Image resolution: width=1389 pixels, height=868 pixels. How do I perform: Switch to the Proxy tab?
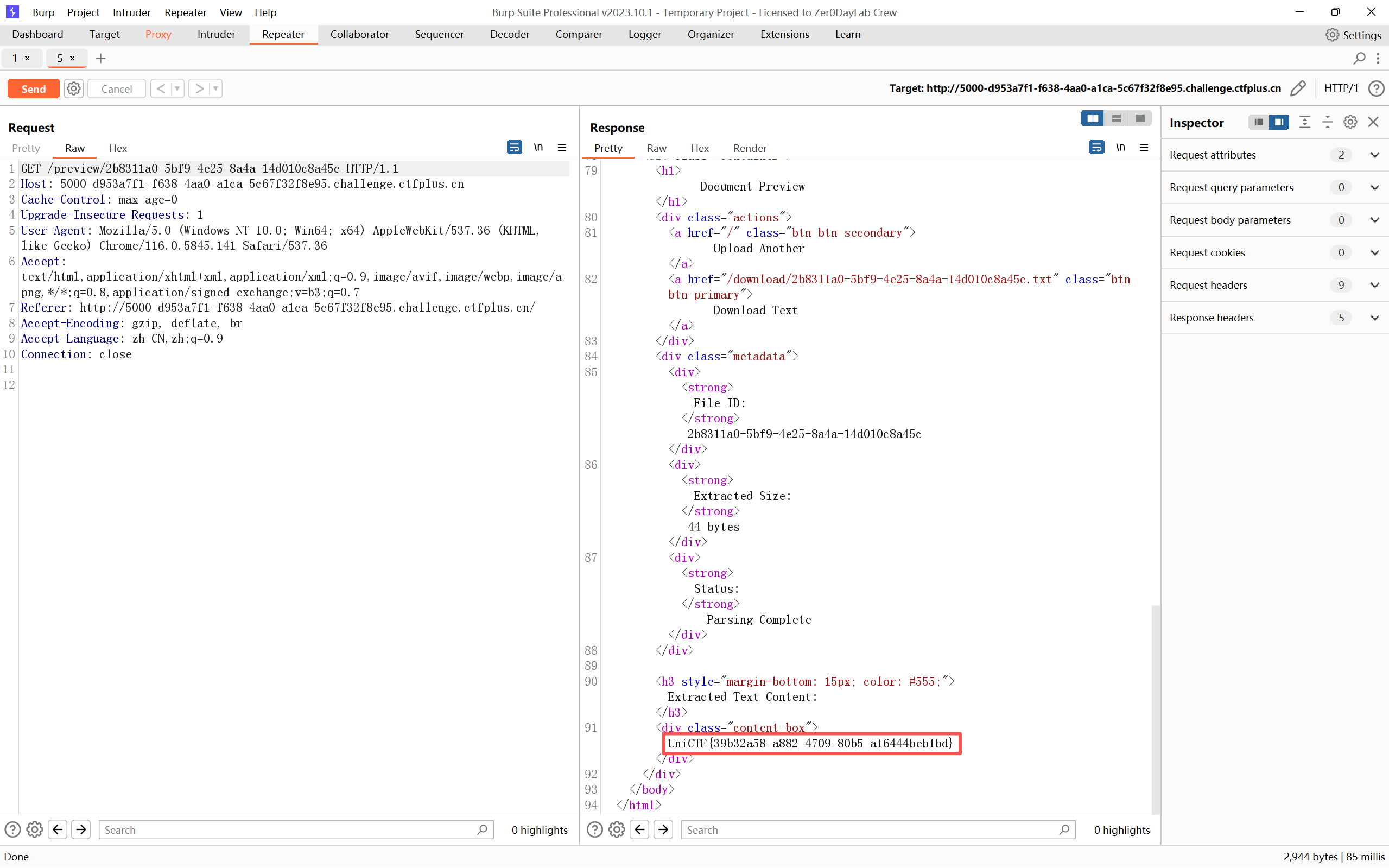(158, 34)
